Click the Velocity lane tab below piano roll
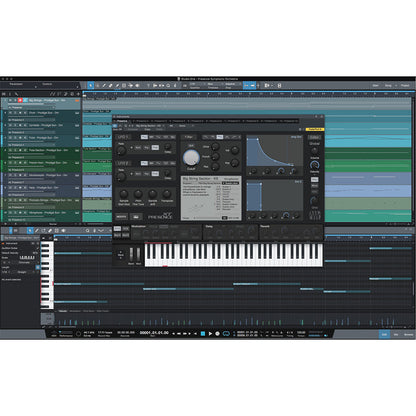This screenshot has width=416, height=416. [63, 311]
